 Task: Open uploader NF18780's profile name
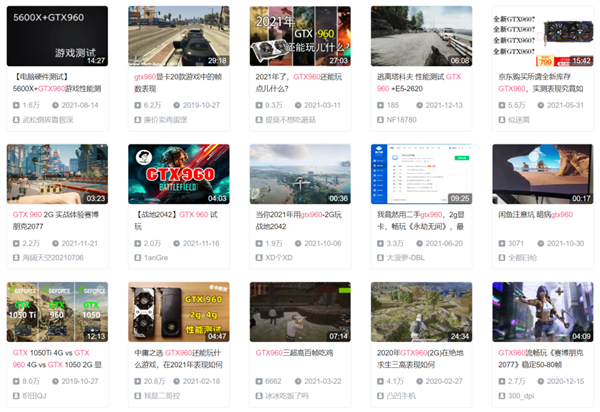(x=401, y=120)
